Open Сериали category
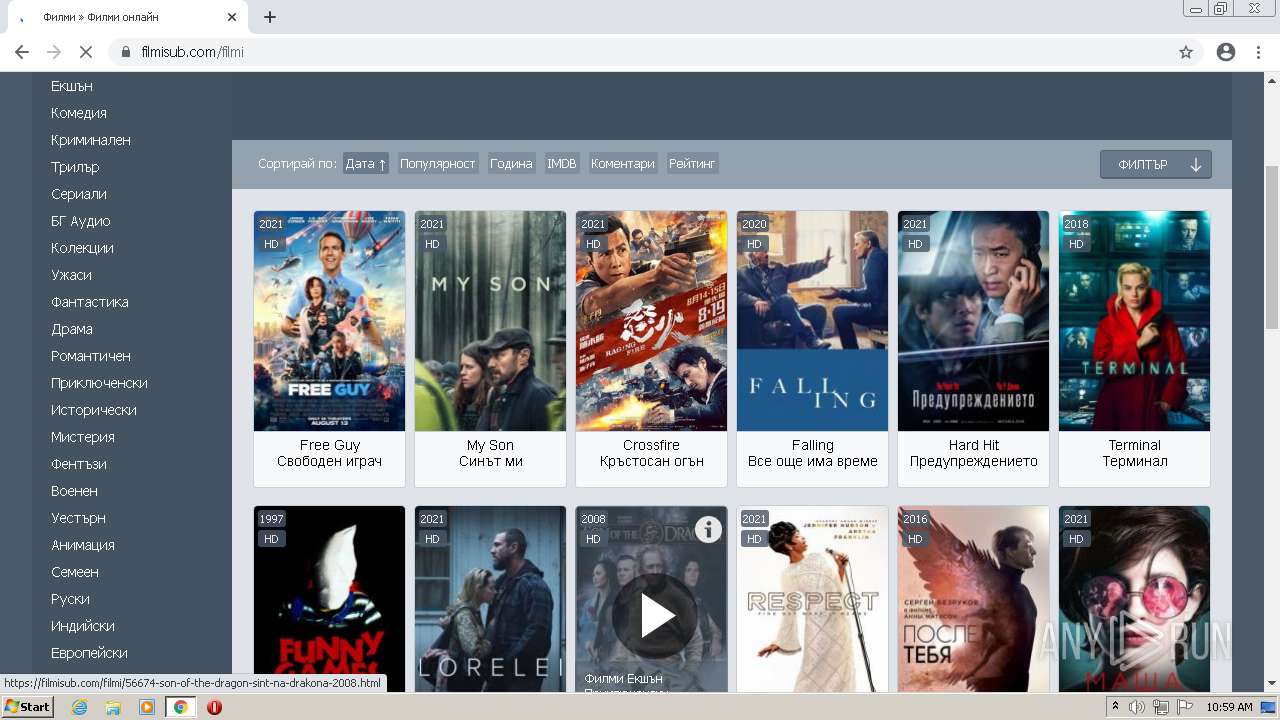Viewport: 1280px width, 720px height. [79, 194]
